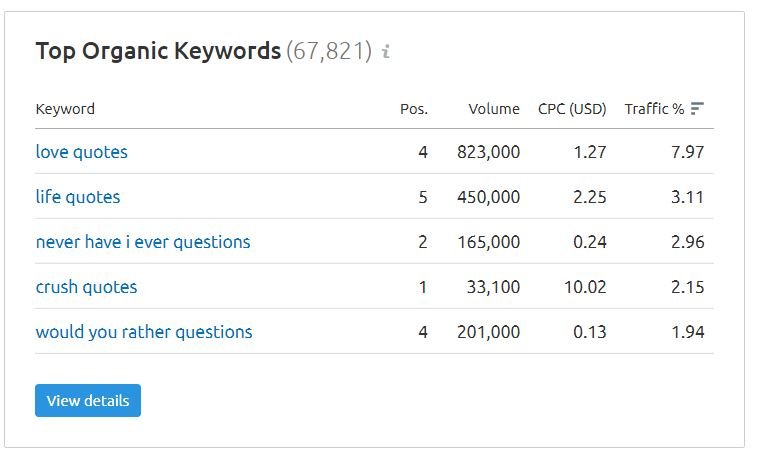
Task: Click the 7.97 traffic percent value
Action: (x=688, y=152)
